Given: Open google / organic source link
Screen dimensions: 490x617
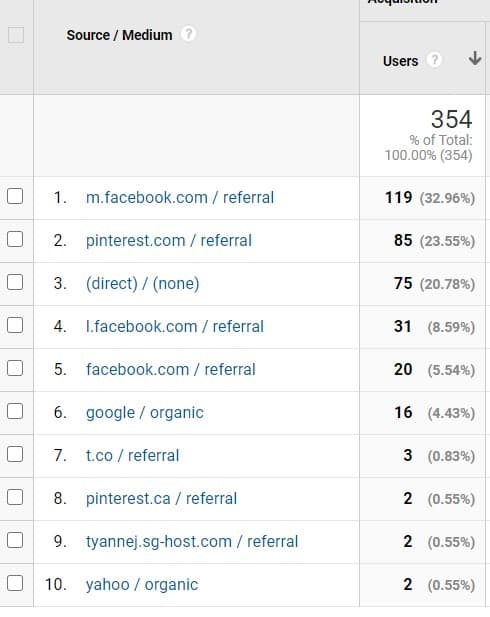Looking at the screenshot, I should tap(145, 413).
